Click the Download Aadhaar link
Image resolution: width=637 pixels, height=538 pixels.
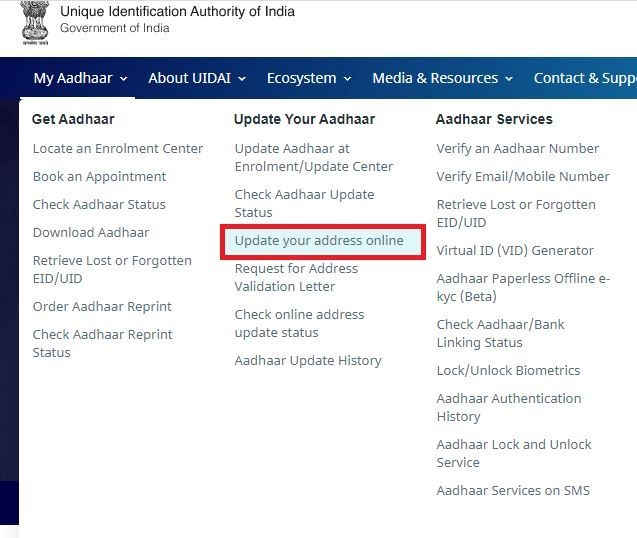[x=91, y=233]
